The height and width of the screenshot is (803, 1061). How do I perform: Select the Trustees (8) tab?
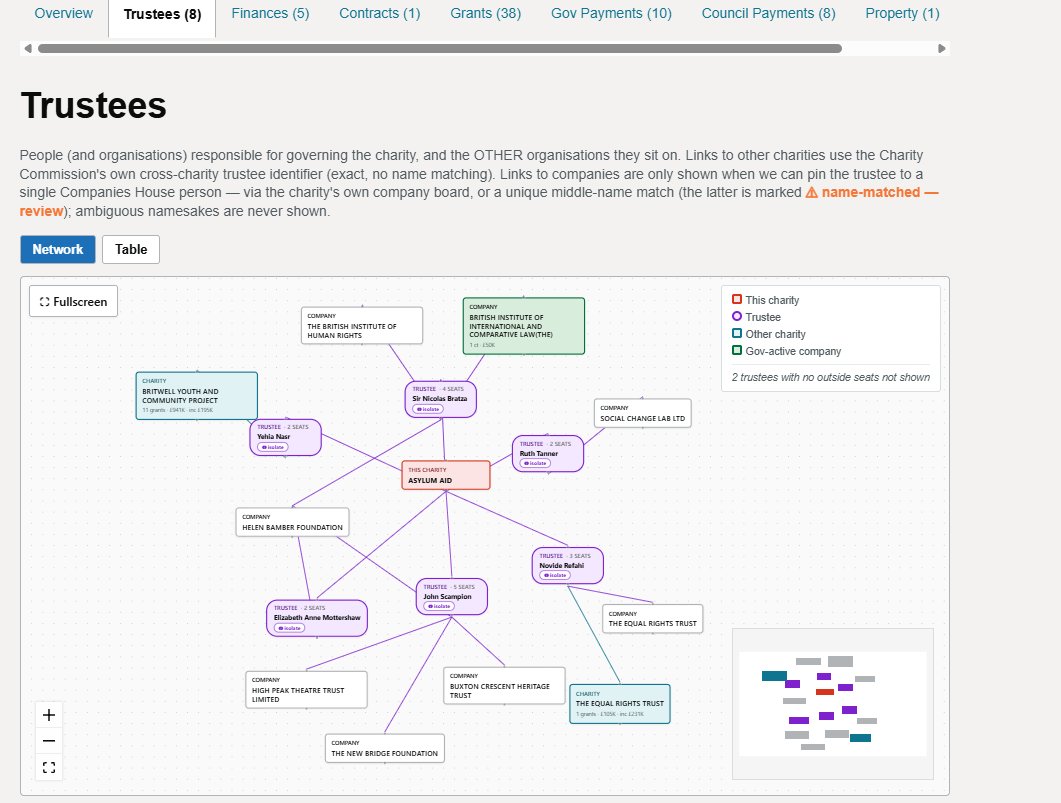pos(162,14)
